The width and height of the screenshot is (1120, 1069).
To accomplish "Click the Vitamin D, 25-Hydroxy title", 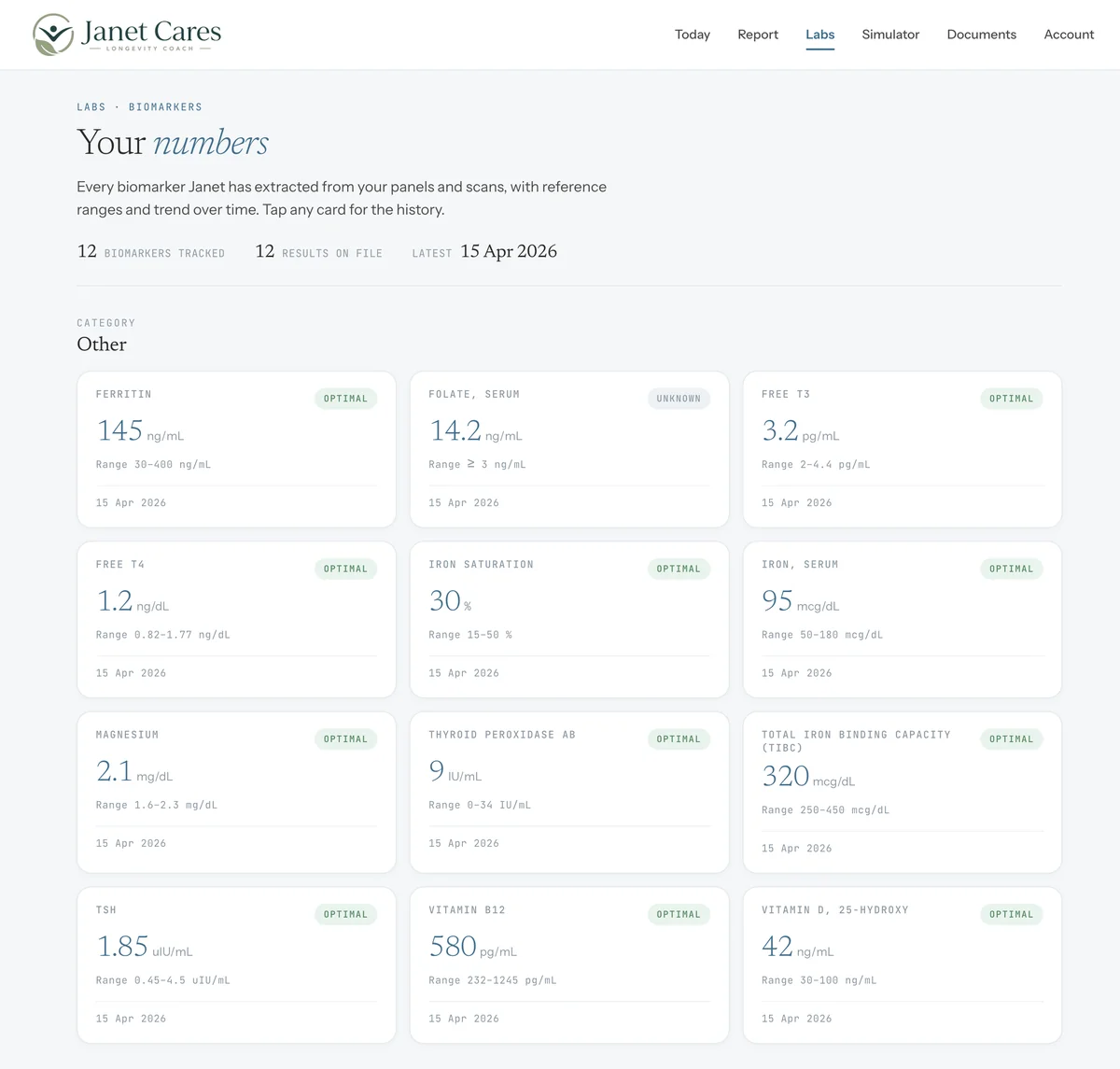I will pos(835,910).
